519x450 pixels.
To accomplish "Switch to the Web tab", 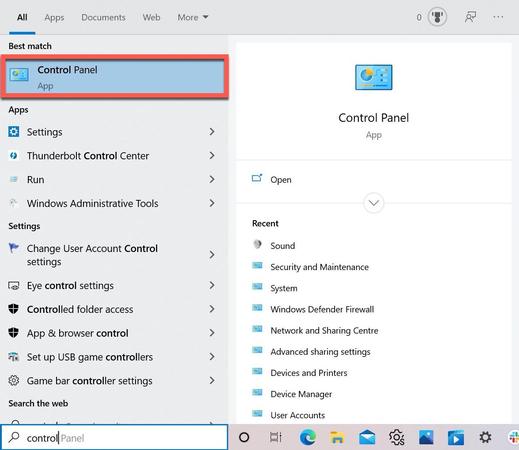I will [151, 17].
